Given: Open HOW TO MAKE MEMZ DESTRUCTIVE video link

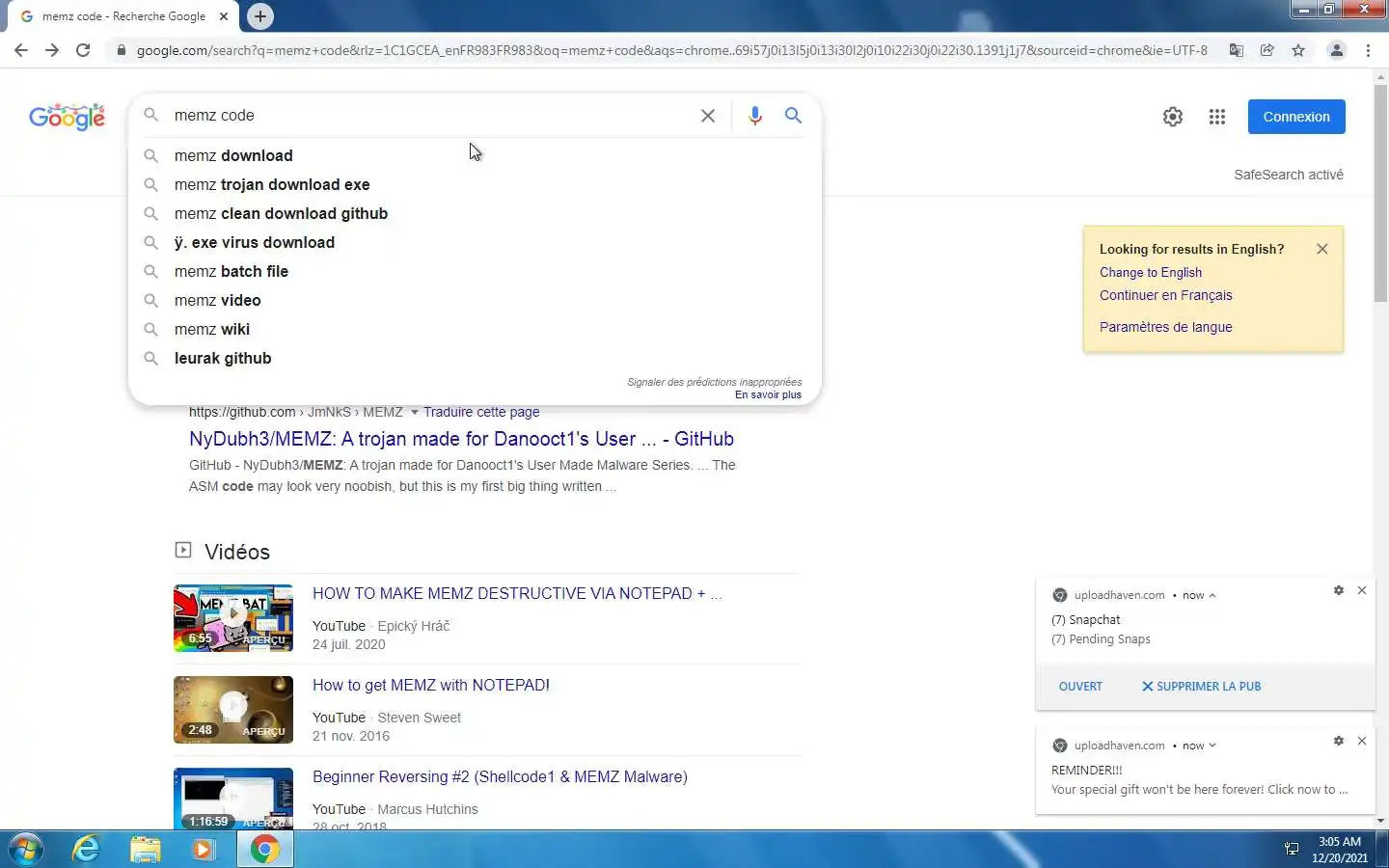Looking at the screenshot, I should click(x=517, y=593).
